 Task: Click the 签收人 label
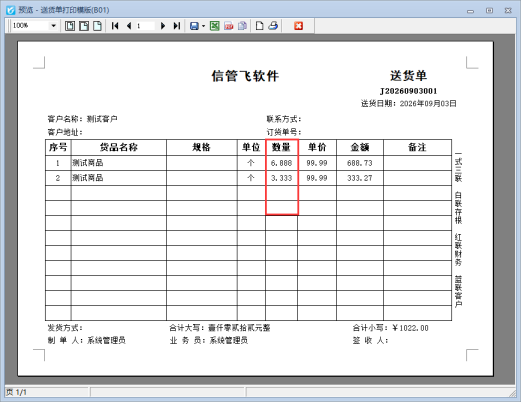[x=371, y=340]
